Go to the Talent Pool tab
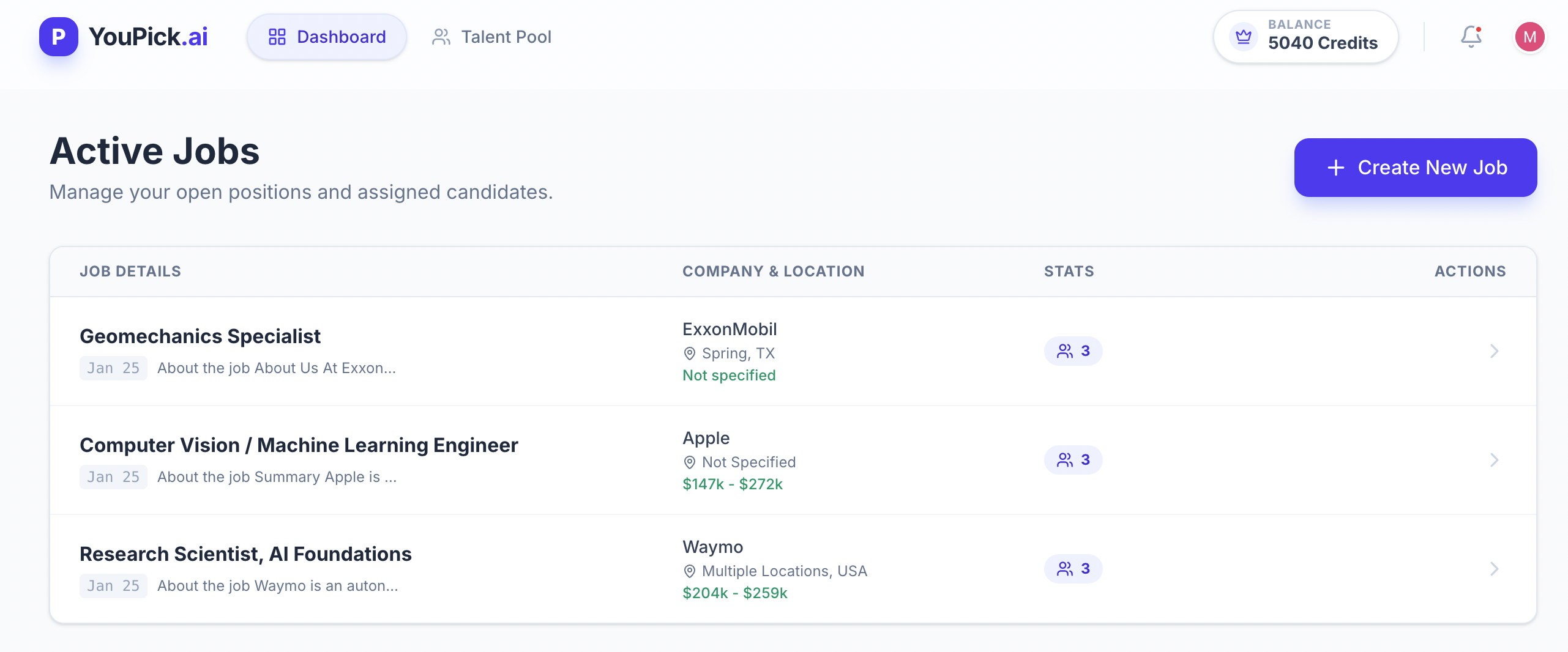This screenshot has width=1568, height=652. [x=492, y=37]
